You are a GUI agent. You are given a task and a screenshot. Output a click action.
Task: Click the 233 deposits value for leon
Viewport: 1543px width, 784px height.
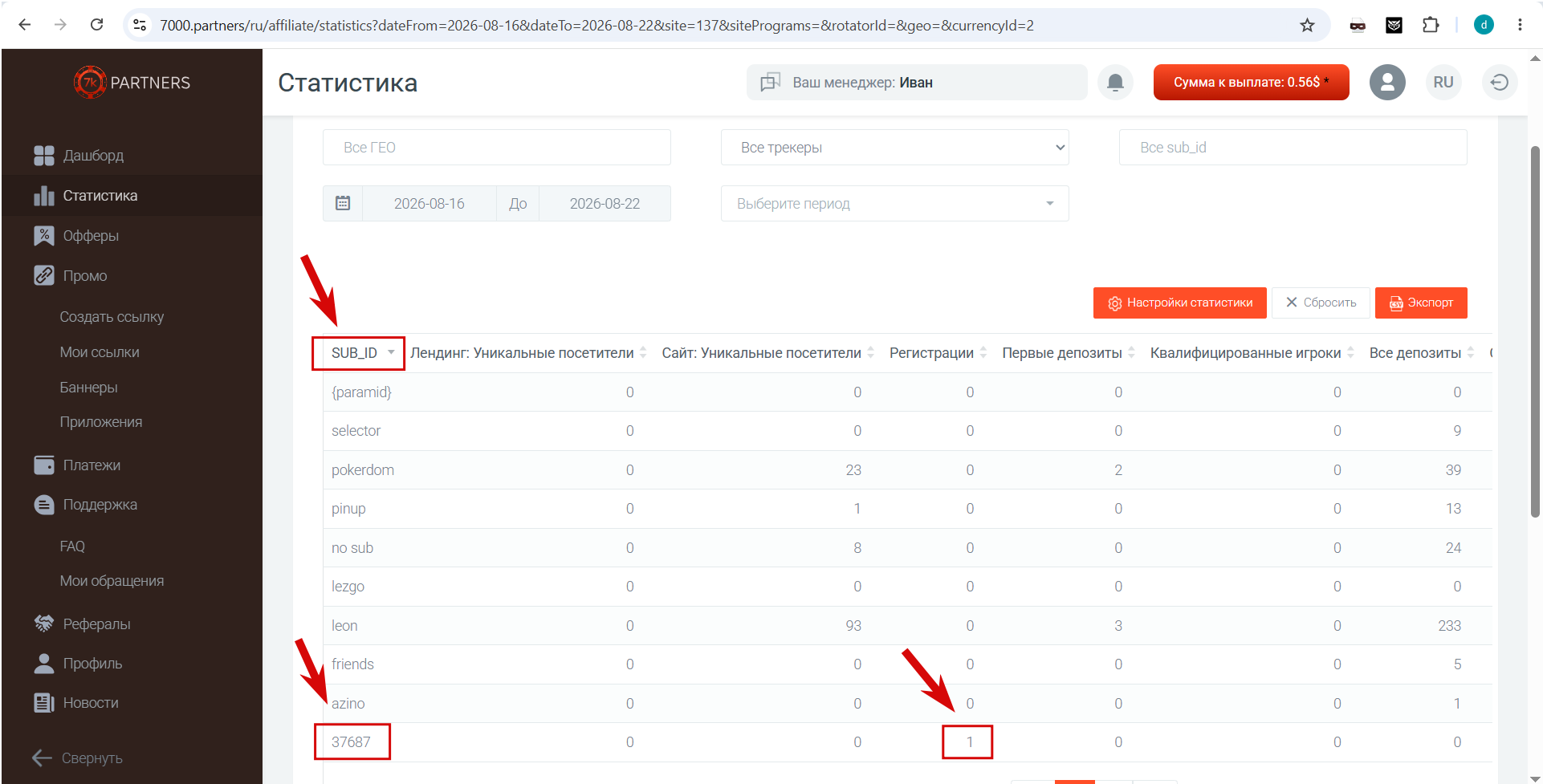1449,625
